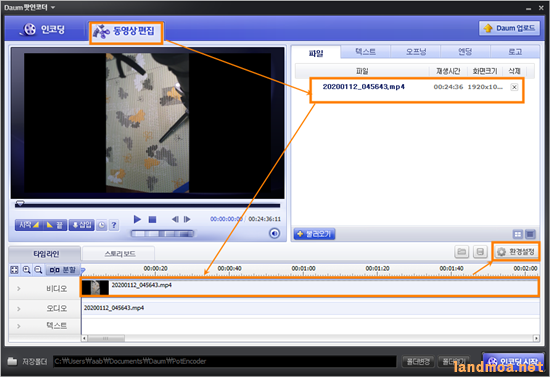The image size is (550, 377).
Task: Open the 동영상 편집 mode tab
Action: (126, 32)
